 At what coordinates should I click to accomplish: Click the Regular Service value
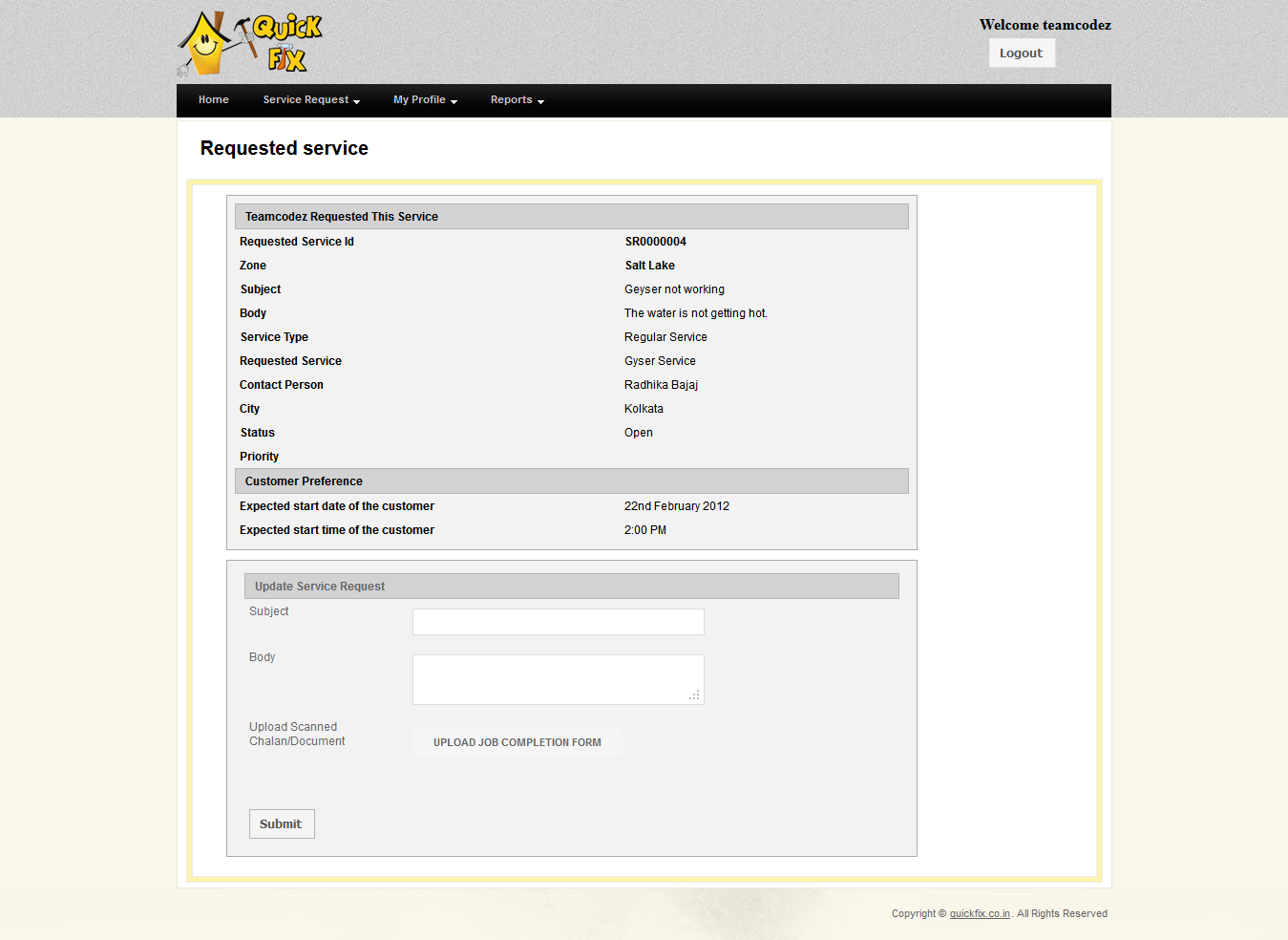pos(666,337)
